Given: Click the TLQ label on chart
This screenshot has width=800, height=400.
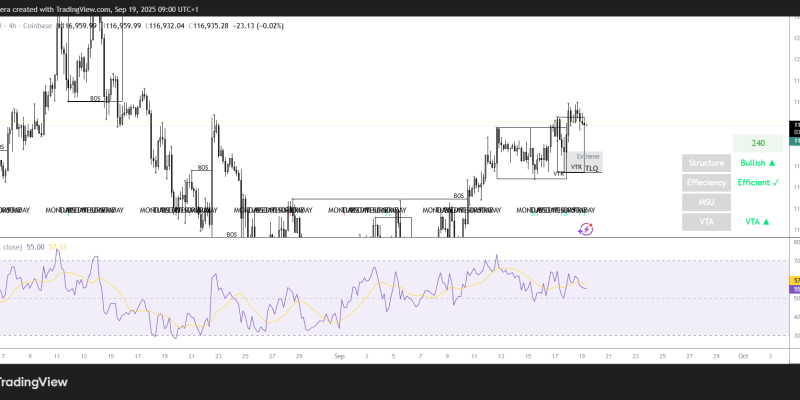Looking at the screenshot, I should 591,168.
